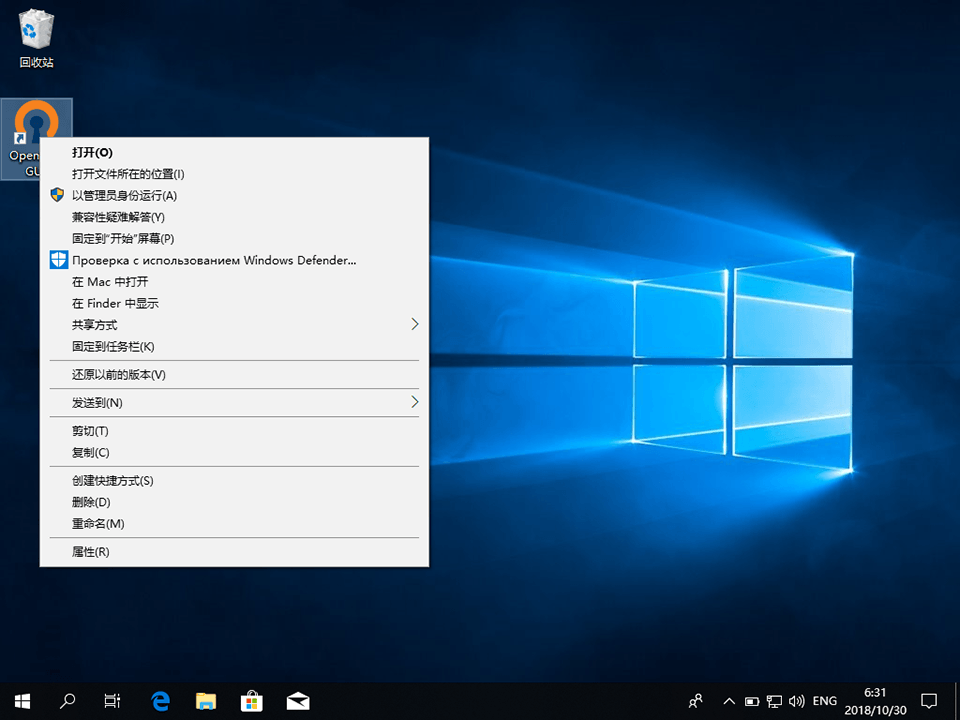This screenshot has width=960, height=720.
Task: Click the Windows Start button
Action: coord(22,700)
